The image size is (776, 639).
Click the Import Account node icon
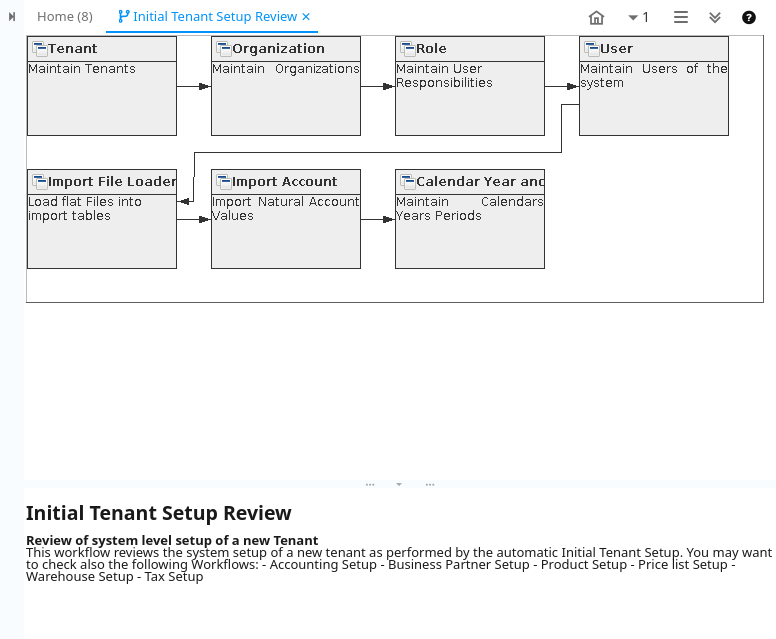224,182
